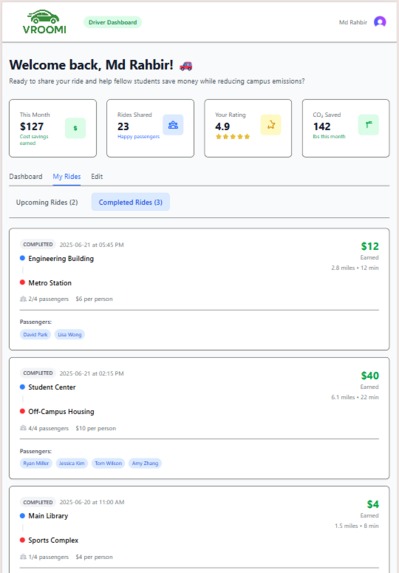Click the COMPLETED badge on Engineering Building ride
The height and width of the screenshot is (573, 399).
pyautogui.click(x=38, y=244)
